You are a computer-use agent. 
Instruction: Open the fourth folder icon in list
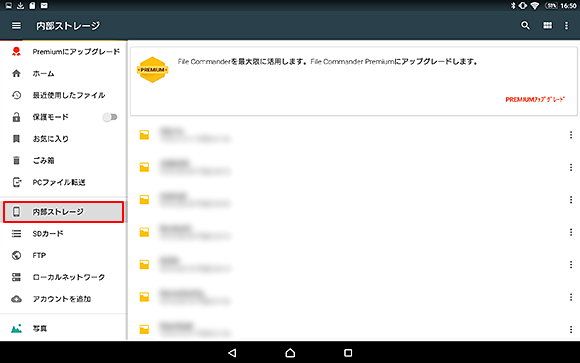pyautogui.click(x=144, y=232)
